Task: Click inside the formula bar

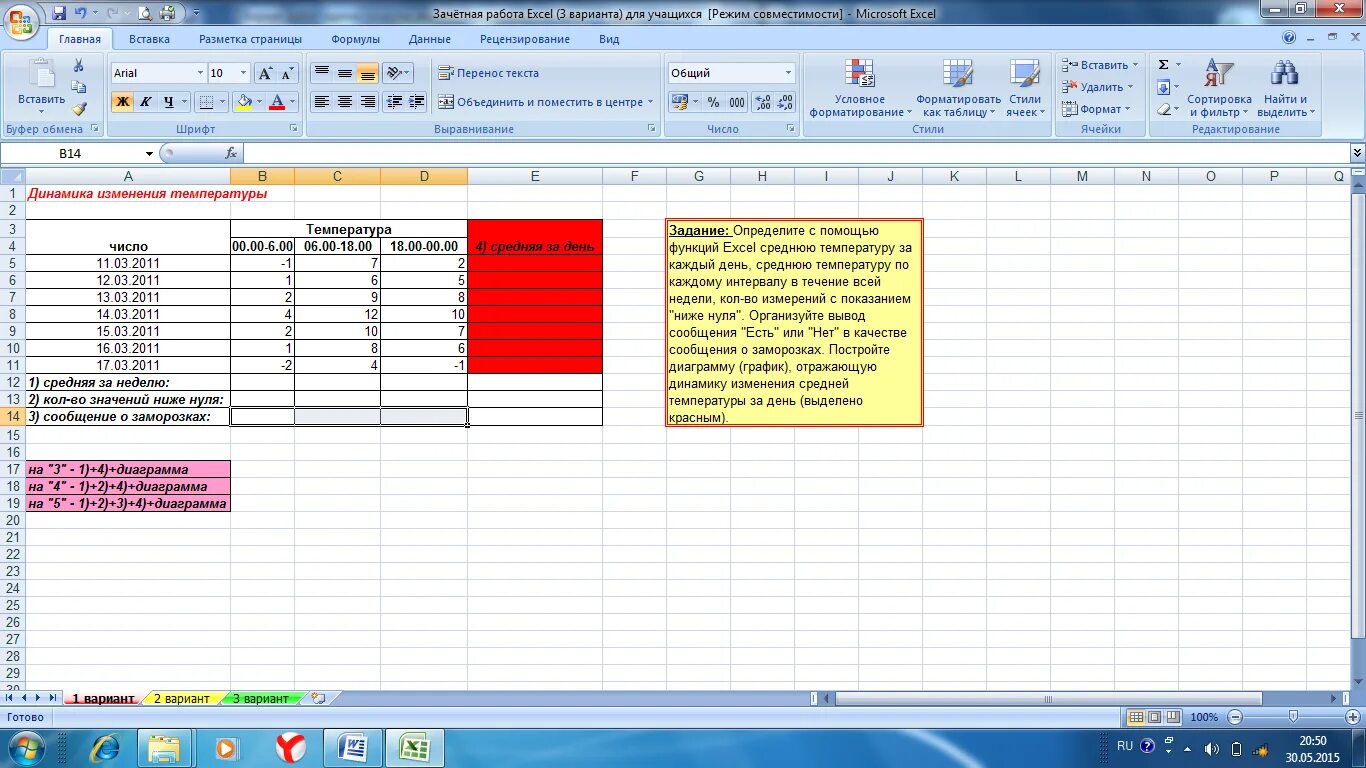Action: click(795, 153)
